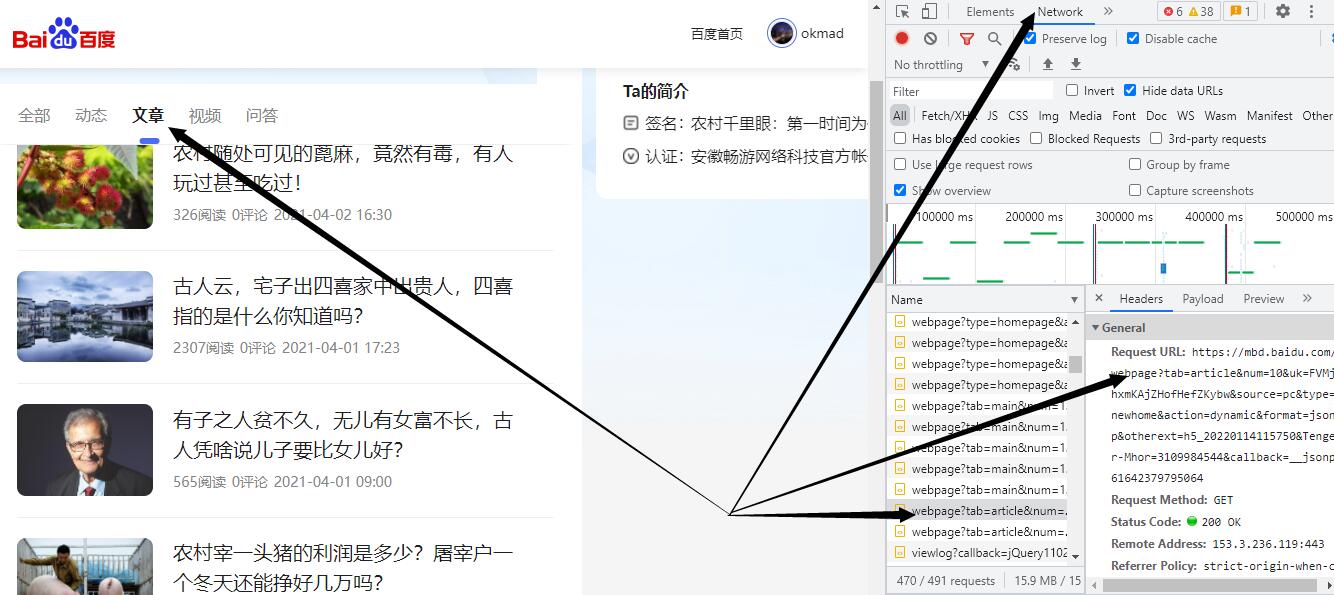Open article 有子之人贫不久

[343, 435]
